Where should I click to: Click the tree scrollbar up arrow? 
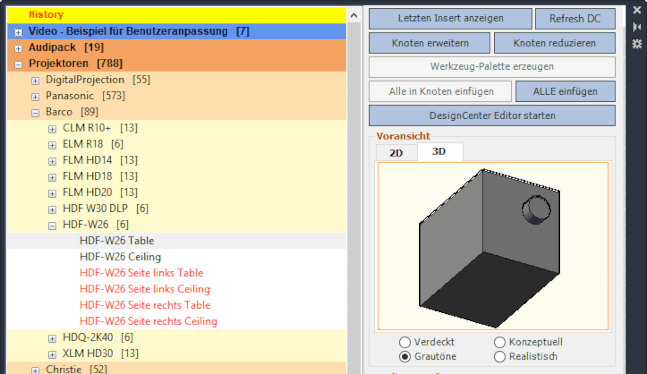click(354, 16)
